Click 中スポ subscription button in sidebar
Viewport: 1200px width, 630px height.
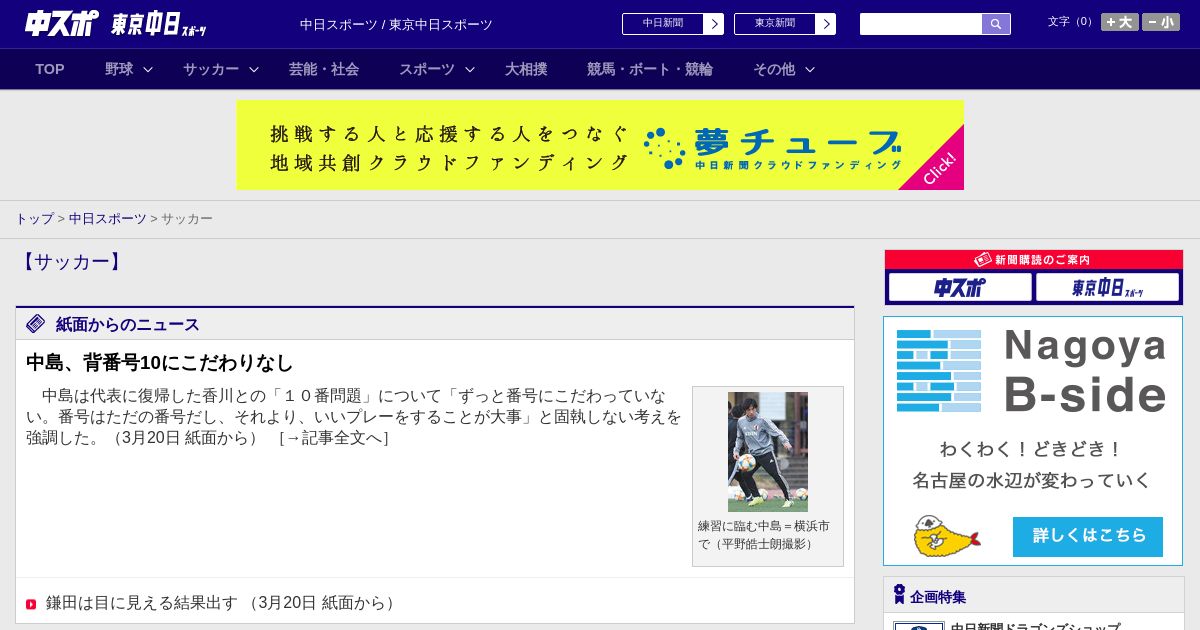coord(960,288)
